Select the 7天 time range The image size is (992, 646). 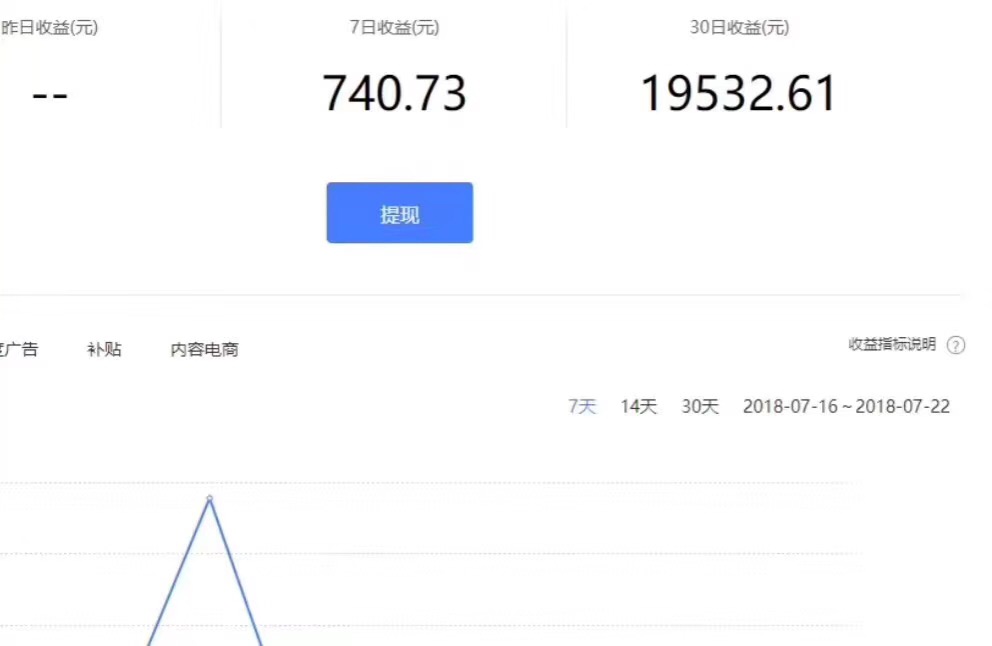581,406
